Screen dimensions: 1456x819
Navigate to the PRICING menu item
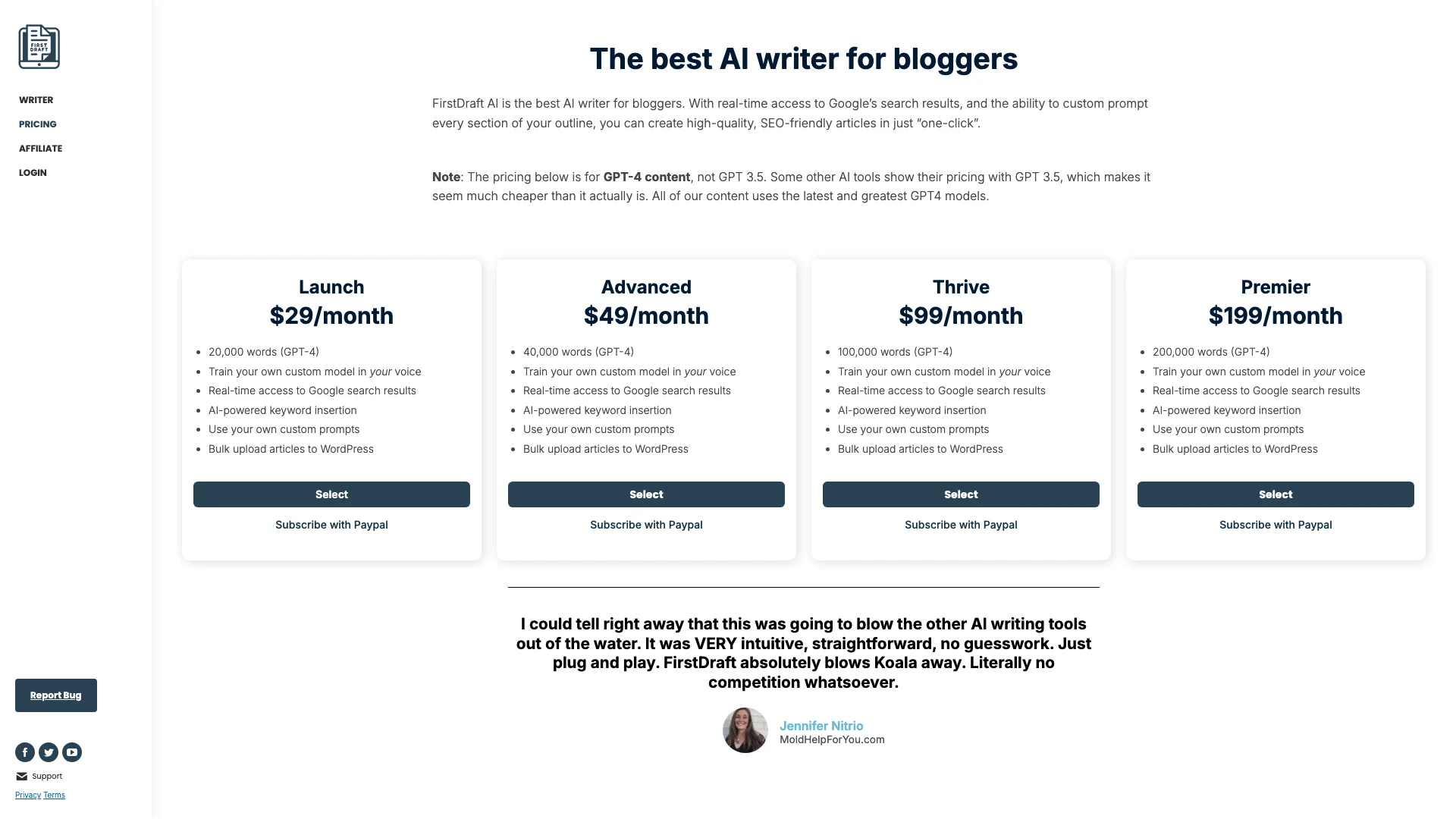click(37, 124)
